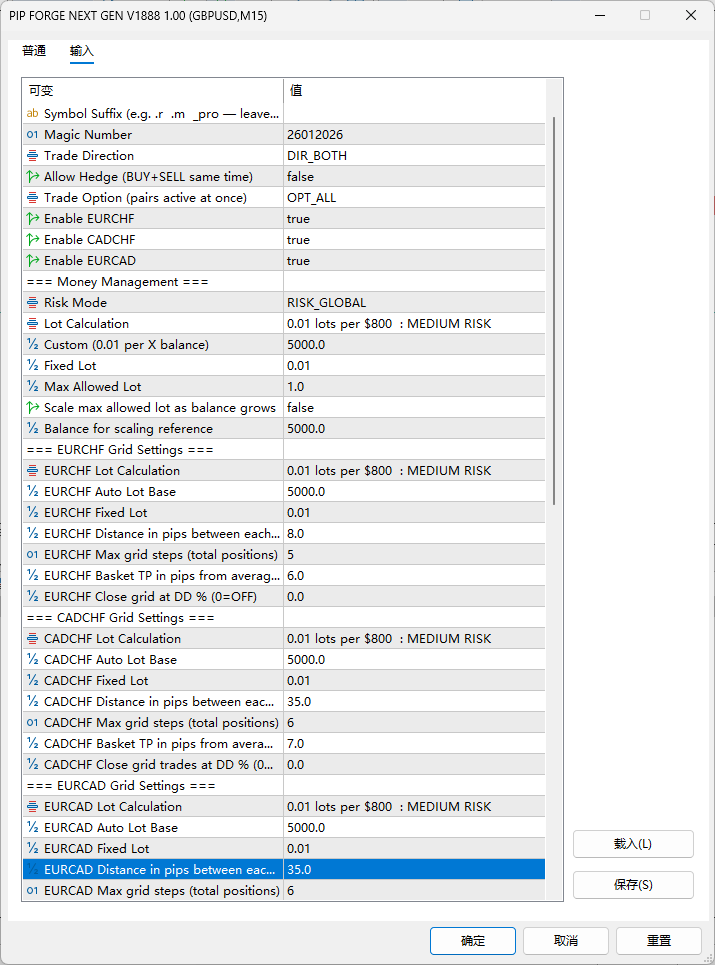Click the integer icon beside EURCHF Max grid steps
Screen dimensions: 715x965
click(33, 555)
